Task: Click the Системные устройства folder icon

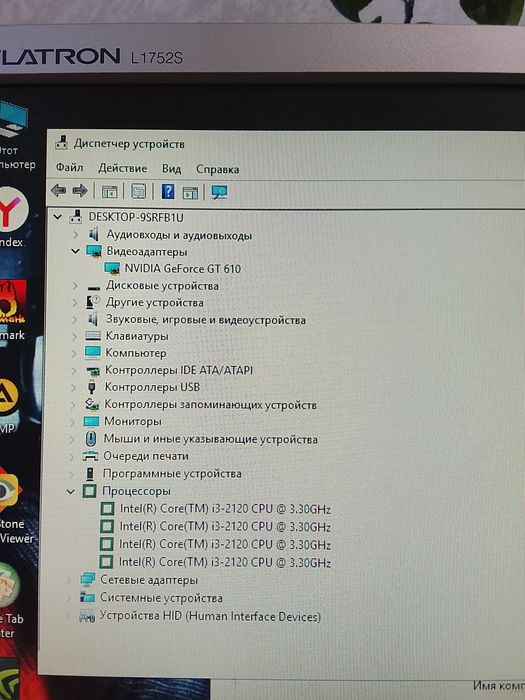Action: pyautogui.click(x=87, y=597)
